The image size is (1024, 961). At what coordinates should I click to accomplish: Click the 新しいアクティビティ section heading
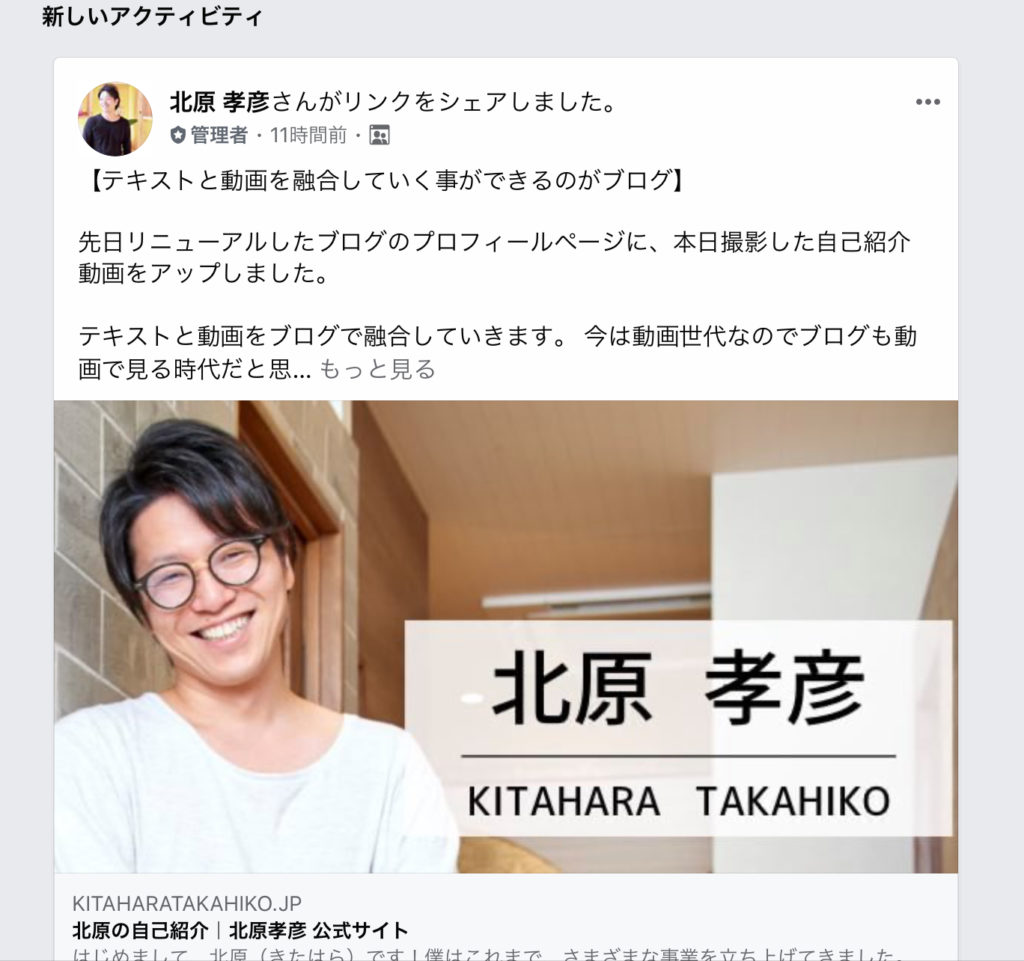[x=152, y=16]
